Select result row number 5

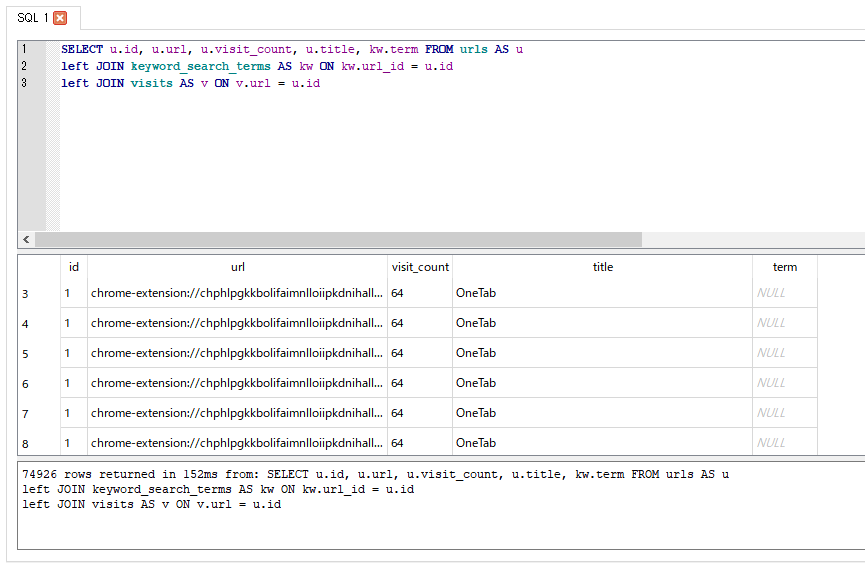coord(26,354)
